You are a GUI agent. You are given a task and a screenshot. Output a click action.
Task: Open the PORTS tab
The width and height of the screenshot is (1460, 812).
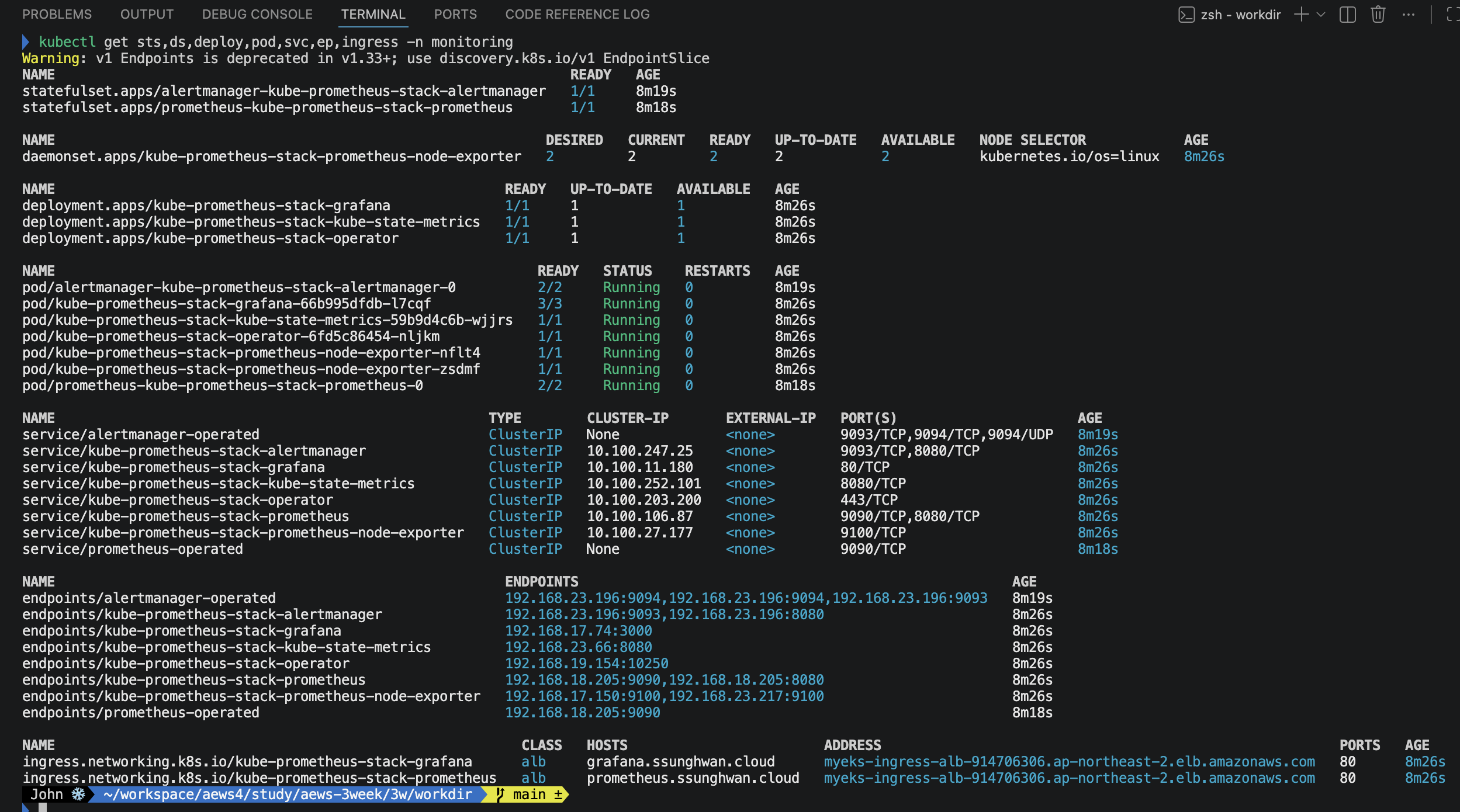point(455,14)
